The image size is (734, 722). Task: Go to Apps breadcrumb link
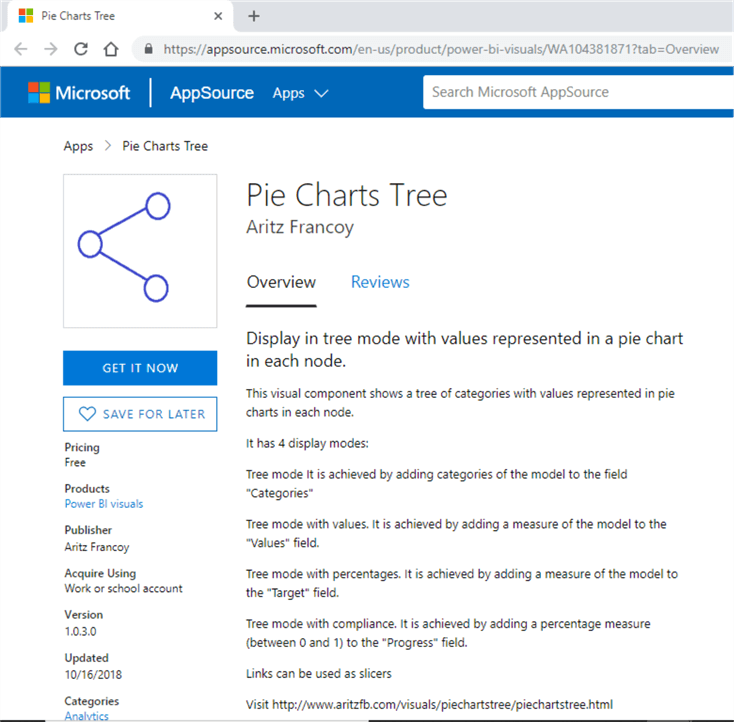[78, 146]
